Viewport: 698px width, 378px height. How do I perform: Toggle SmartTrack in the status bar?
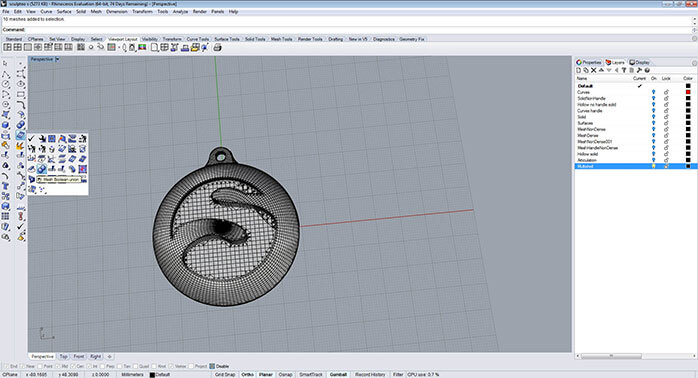pyautogui.click(x=311, y=375)
